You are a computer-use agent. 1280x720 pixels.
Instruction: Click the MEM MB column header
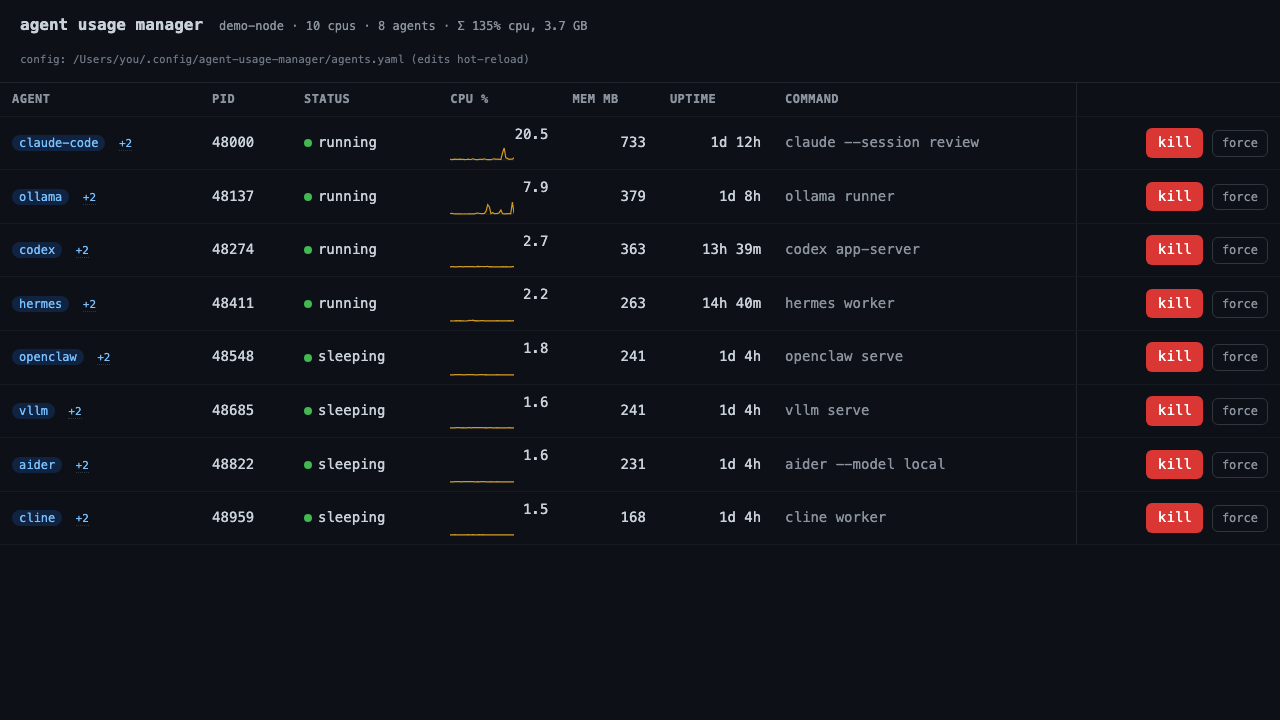tap(595, 99)
